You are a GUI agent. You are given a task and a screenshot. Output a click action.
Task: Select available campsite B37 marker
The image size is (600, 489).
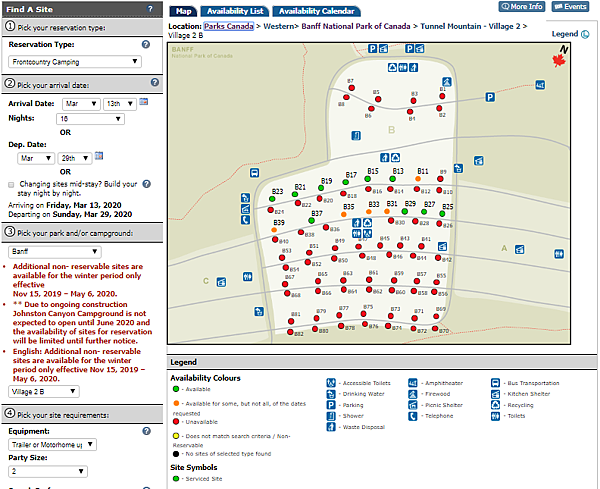click(311, 221)
